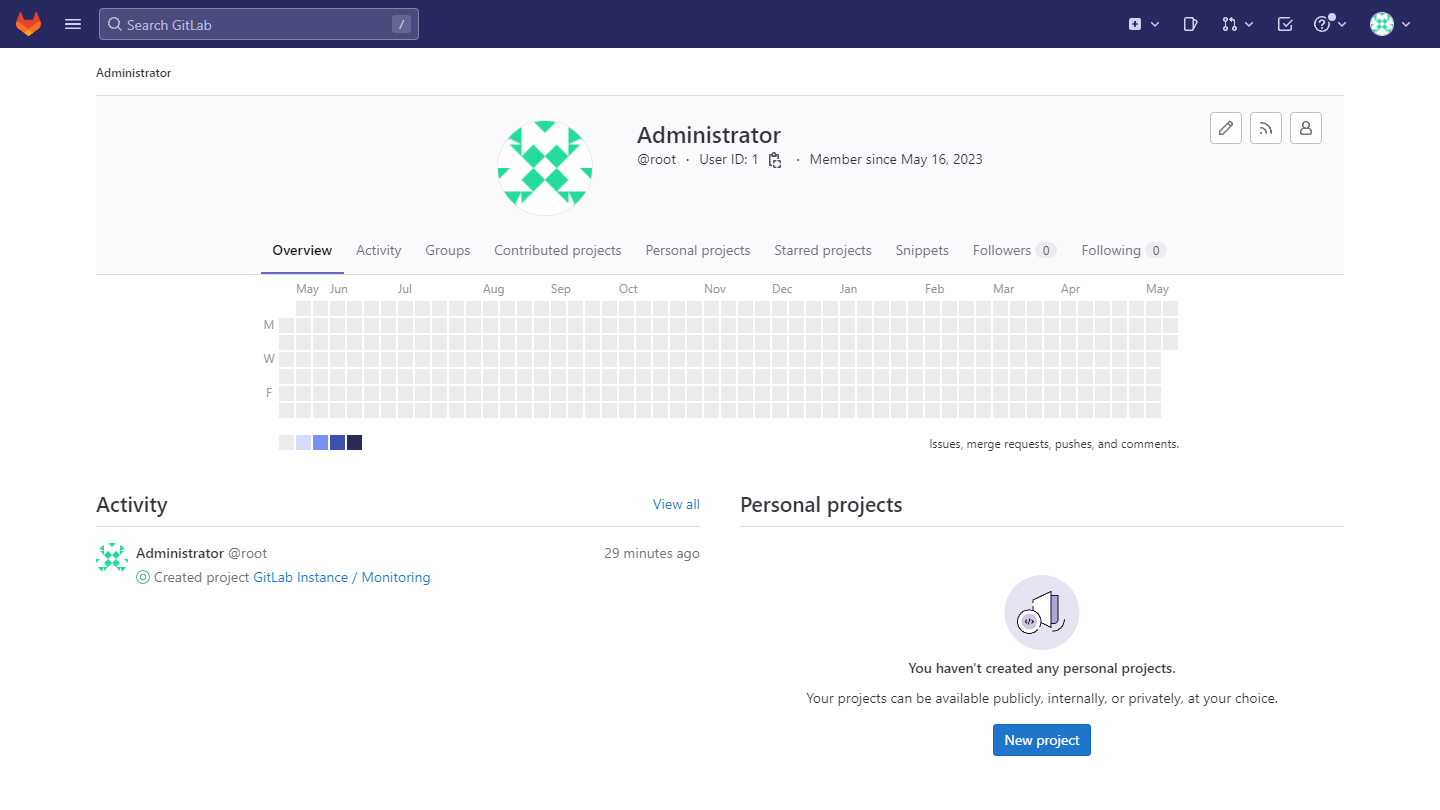The height and width of the screenshot is (810, 1440).
Task: Create a project with New project button
Action: [x=1042, y=740]
